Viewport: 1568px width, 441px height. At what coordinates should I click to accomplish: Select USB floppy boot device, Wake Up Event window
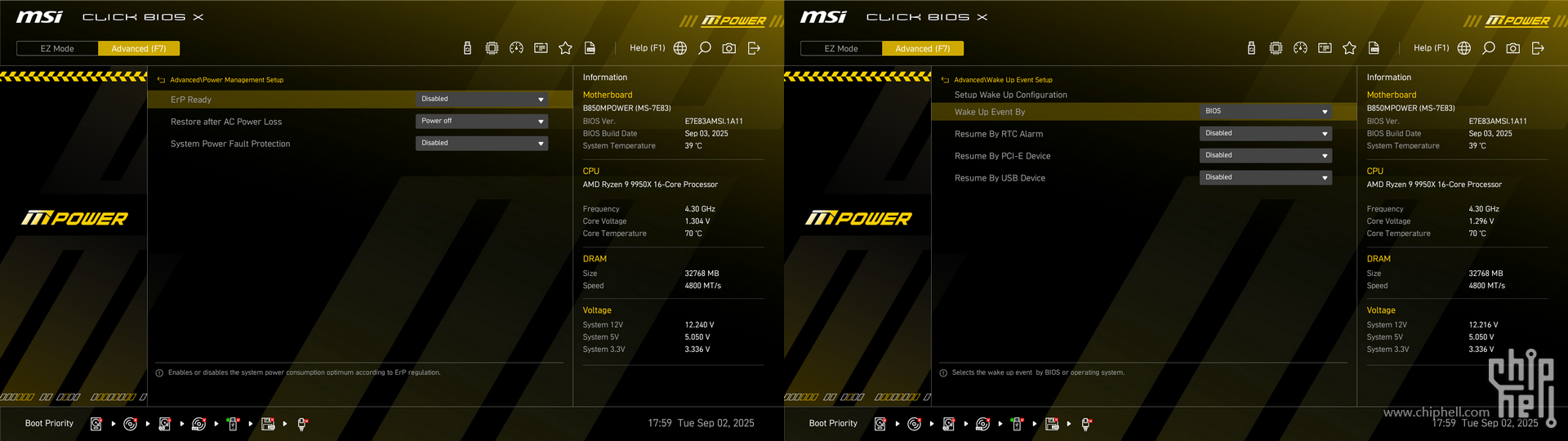(x=1052, y=424)
